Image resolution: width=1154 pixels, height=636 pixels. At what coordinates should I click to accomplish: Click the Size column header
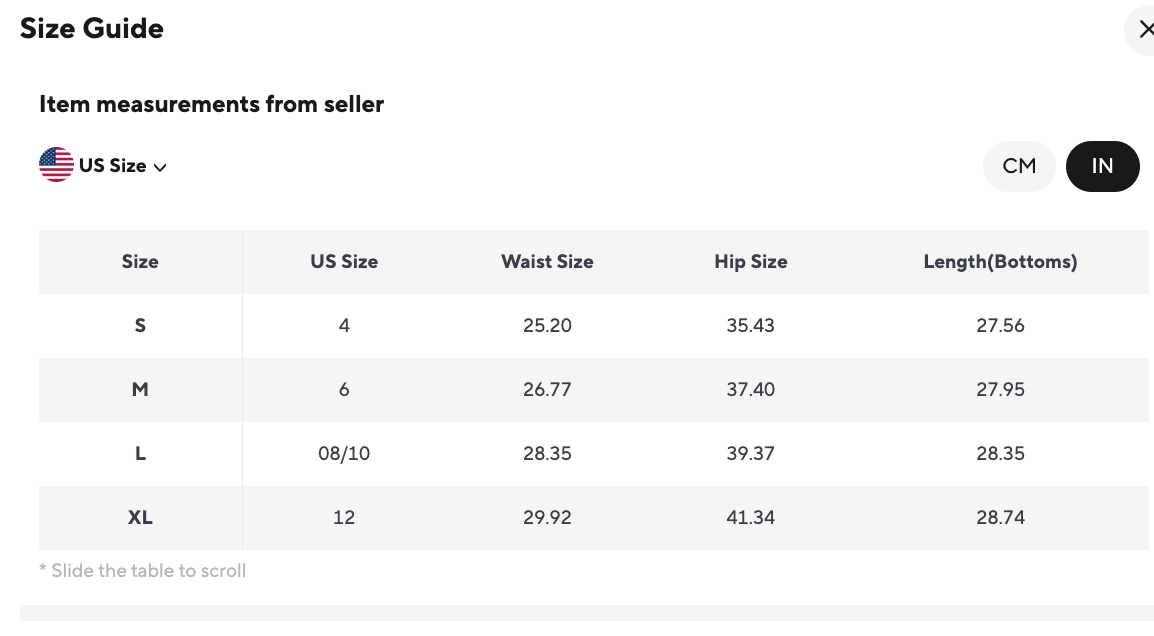[140, 262]
